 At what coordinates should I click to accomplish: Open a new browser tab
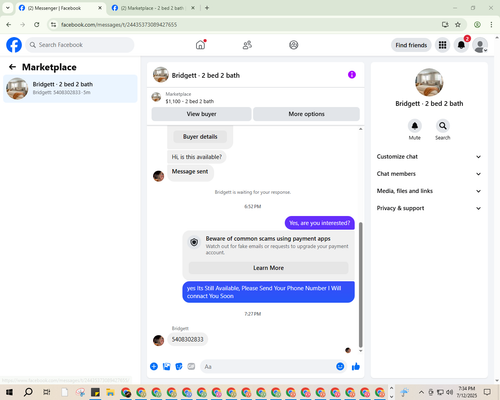[x=207, y=8]
